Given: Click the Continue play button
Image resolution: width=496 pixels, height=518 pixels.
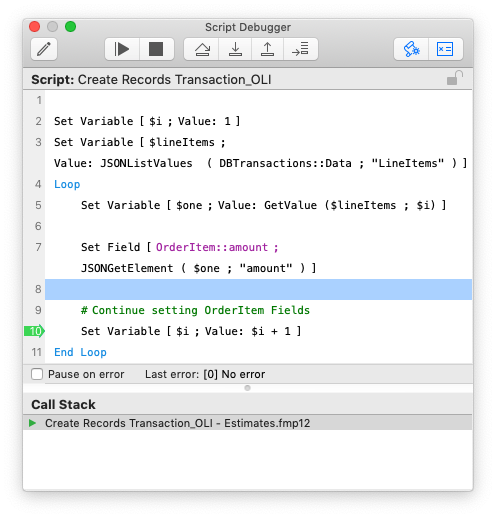Looking at the screenshot, I should [122, 49].
